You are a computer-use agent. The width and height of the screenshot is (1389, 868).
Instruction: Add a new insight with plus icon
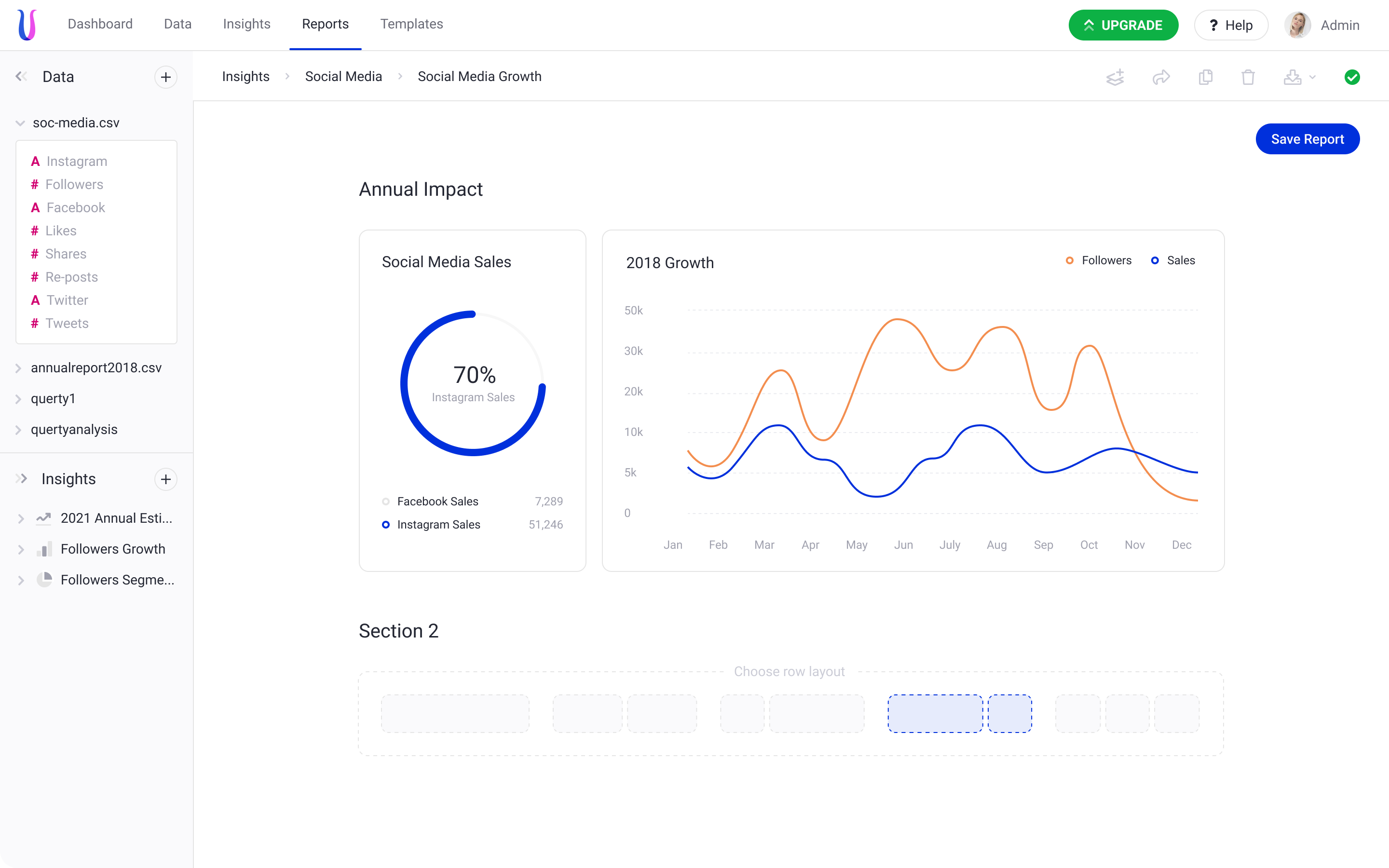166,479
